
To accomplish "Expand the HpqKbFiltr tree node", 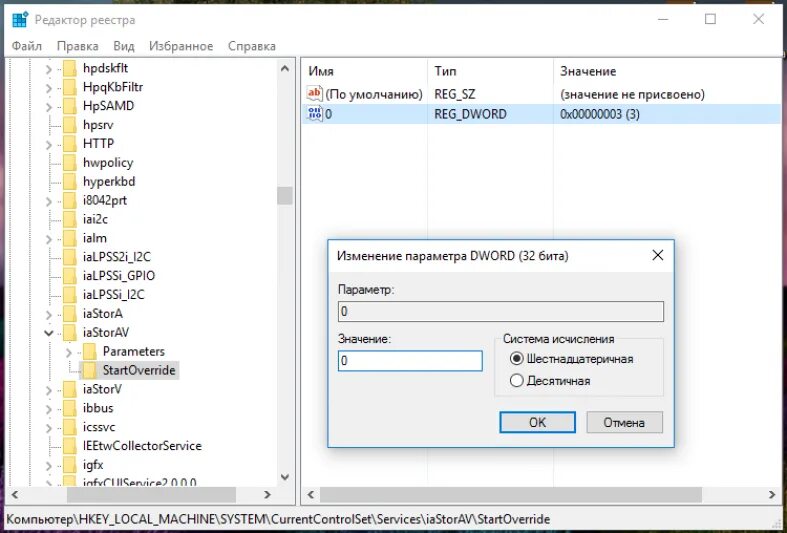I will 49,88.
